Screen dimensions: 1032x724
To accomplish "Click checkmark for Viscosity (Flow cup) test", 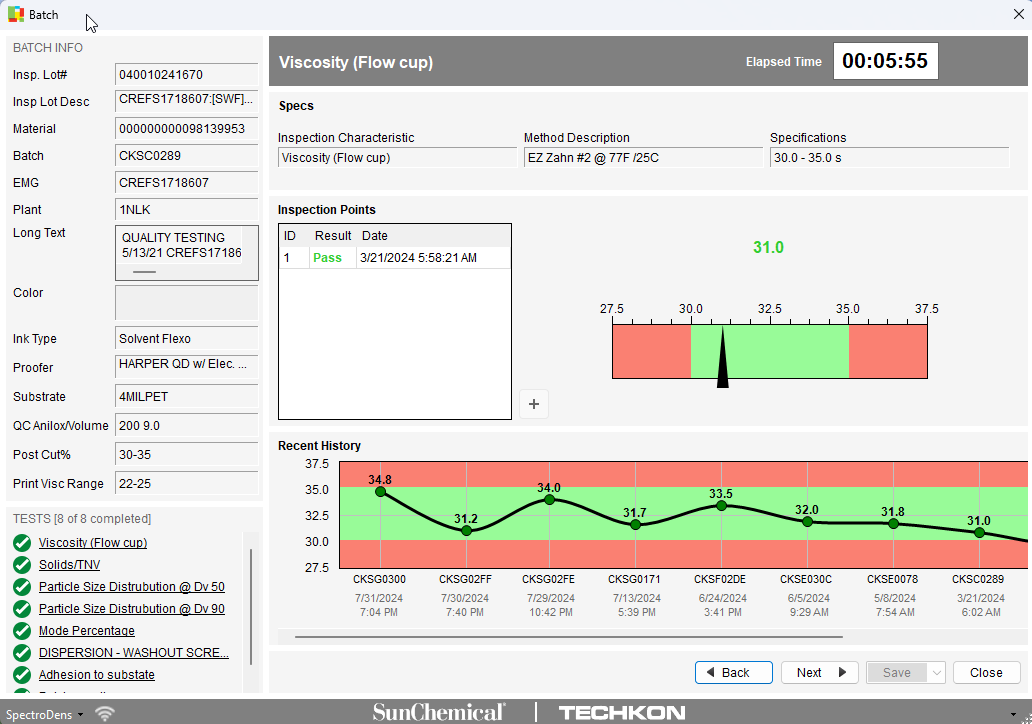I will point(22,543).
